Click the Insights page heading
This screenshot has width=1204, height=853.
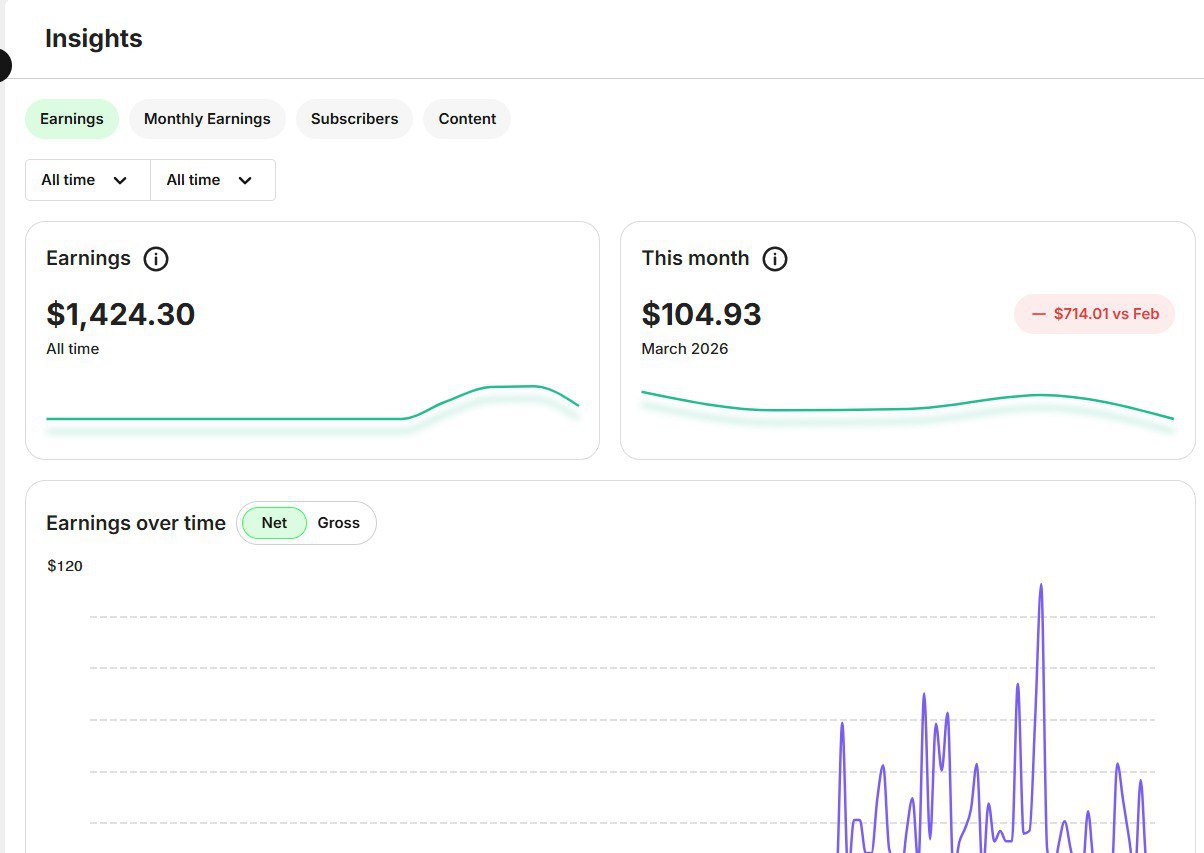point(94,39)
